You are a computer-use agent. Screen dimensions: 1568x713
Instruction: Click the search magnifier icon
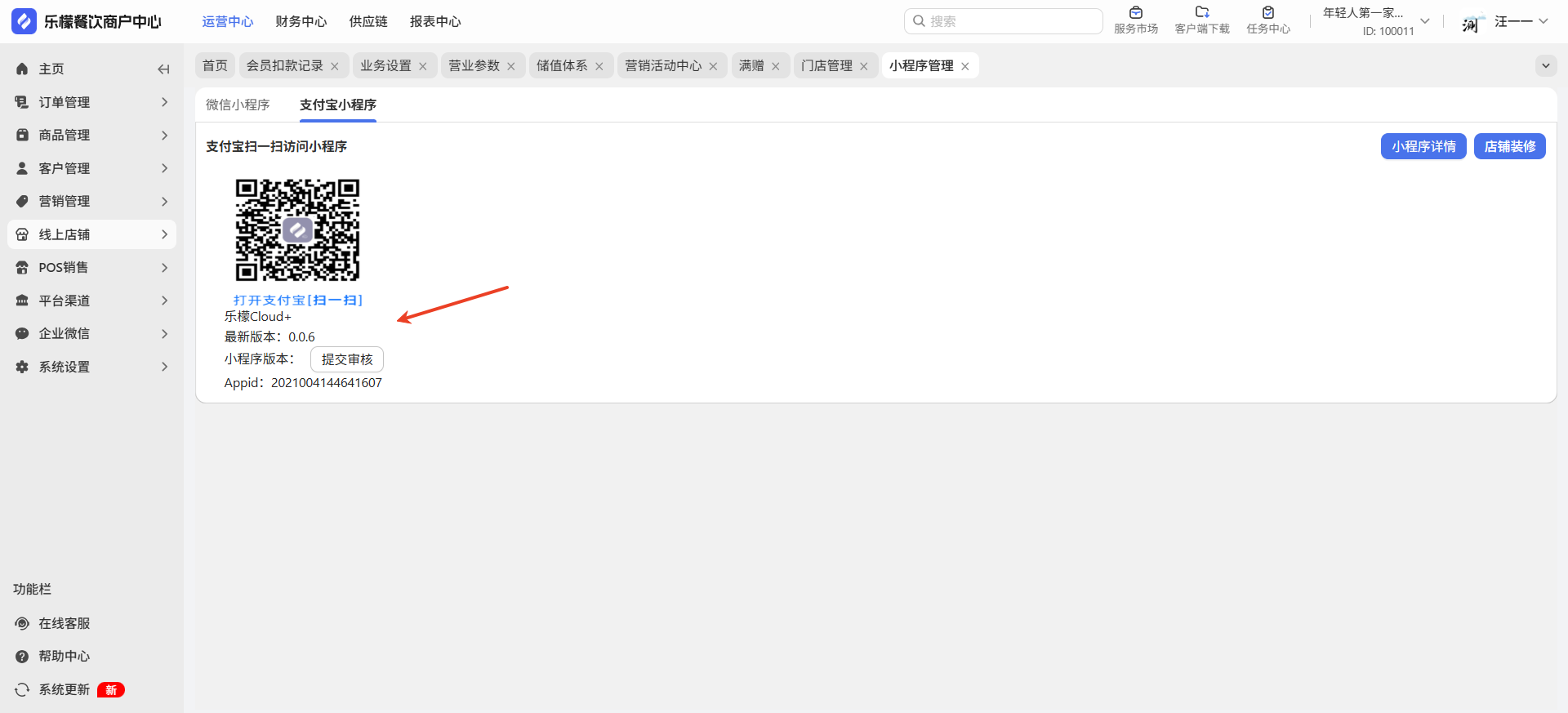919,21
